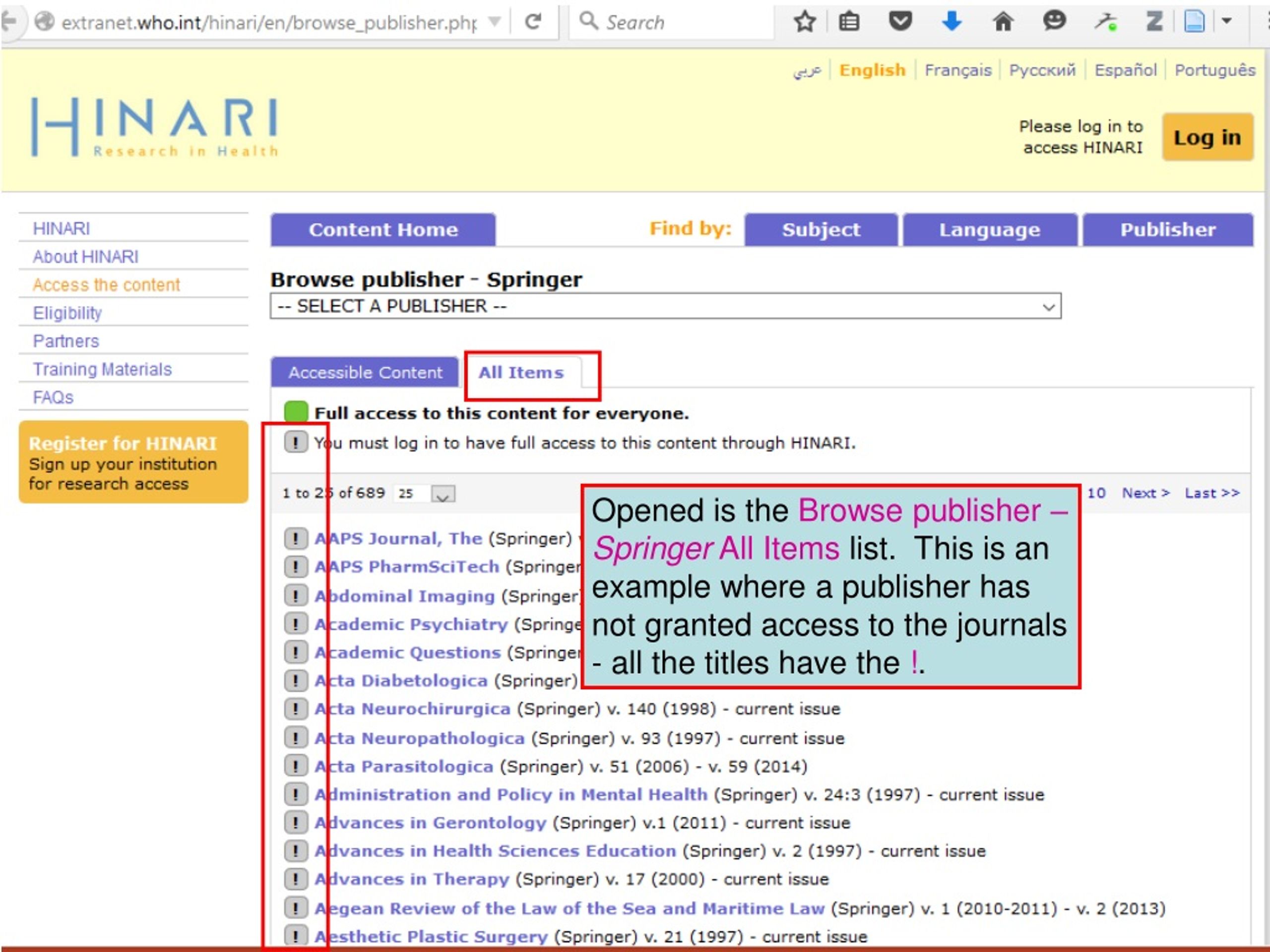Viewport: 1270px width, 952px height.
Task: Click the browser Search field
Action: coord(672,22)
